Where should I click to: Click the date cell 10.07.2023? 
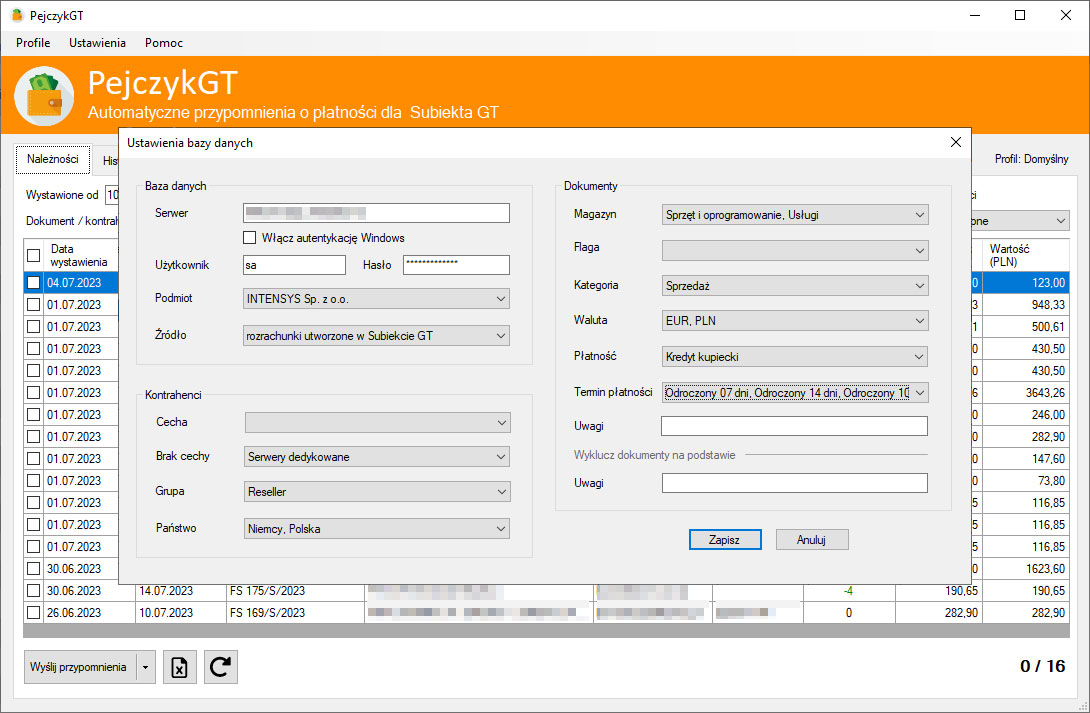(166, 613)
